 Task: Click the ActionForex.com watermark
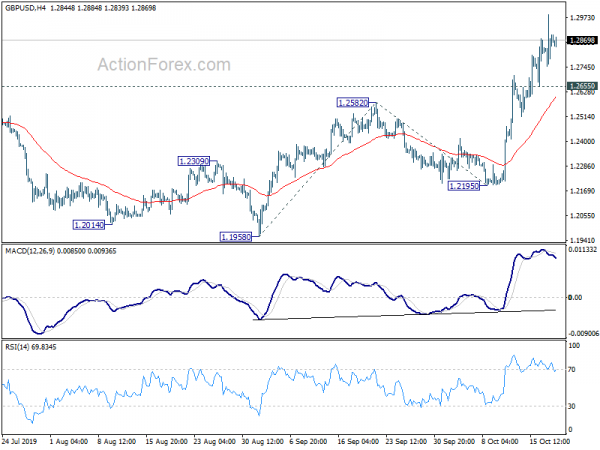(x=164, y=64)
